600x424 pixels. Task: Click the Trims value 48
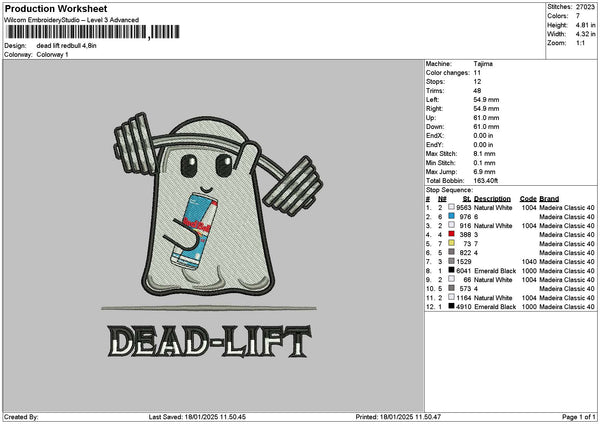tap(477, 91)
